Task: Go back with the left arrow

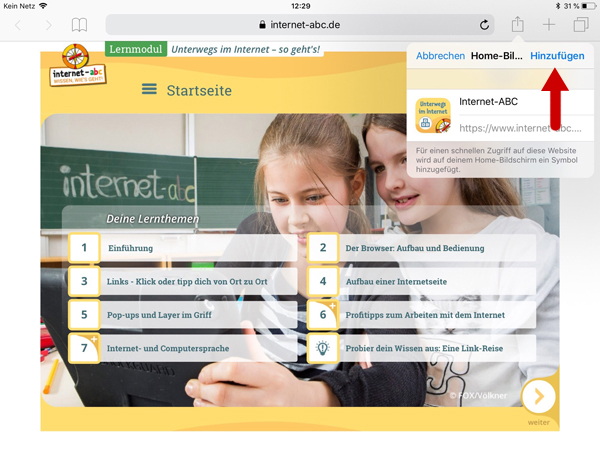Action: click(x=18, y=24)
